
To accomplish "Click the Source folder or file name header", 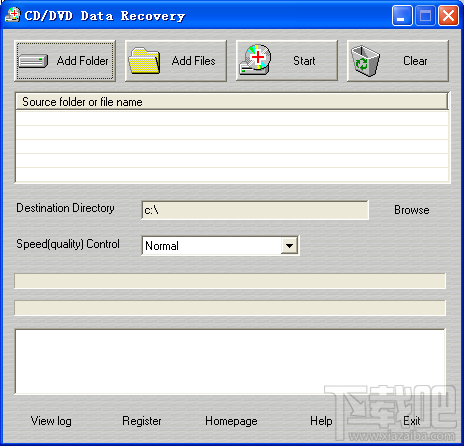I will pyautogui.click(x=231, y=102).
